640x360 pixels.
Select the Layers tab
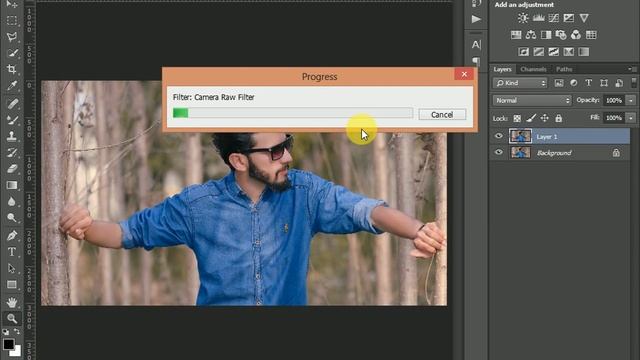pos(502,69)
